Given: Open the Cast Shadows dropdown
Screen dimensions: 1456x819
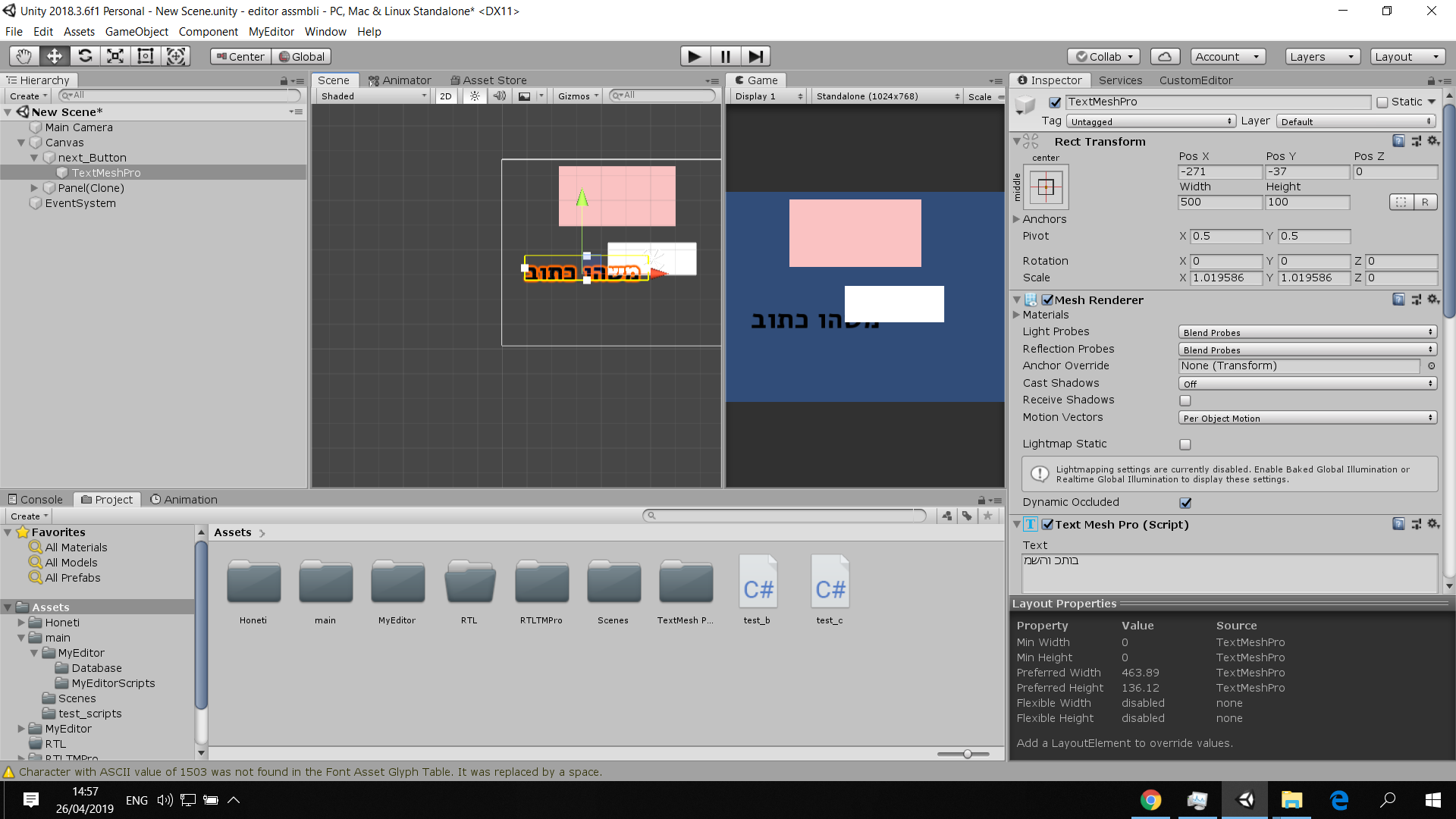Looking at the screenshot, I should 1307,384.
